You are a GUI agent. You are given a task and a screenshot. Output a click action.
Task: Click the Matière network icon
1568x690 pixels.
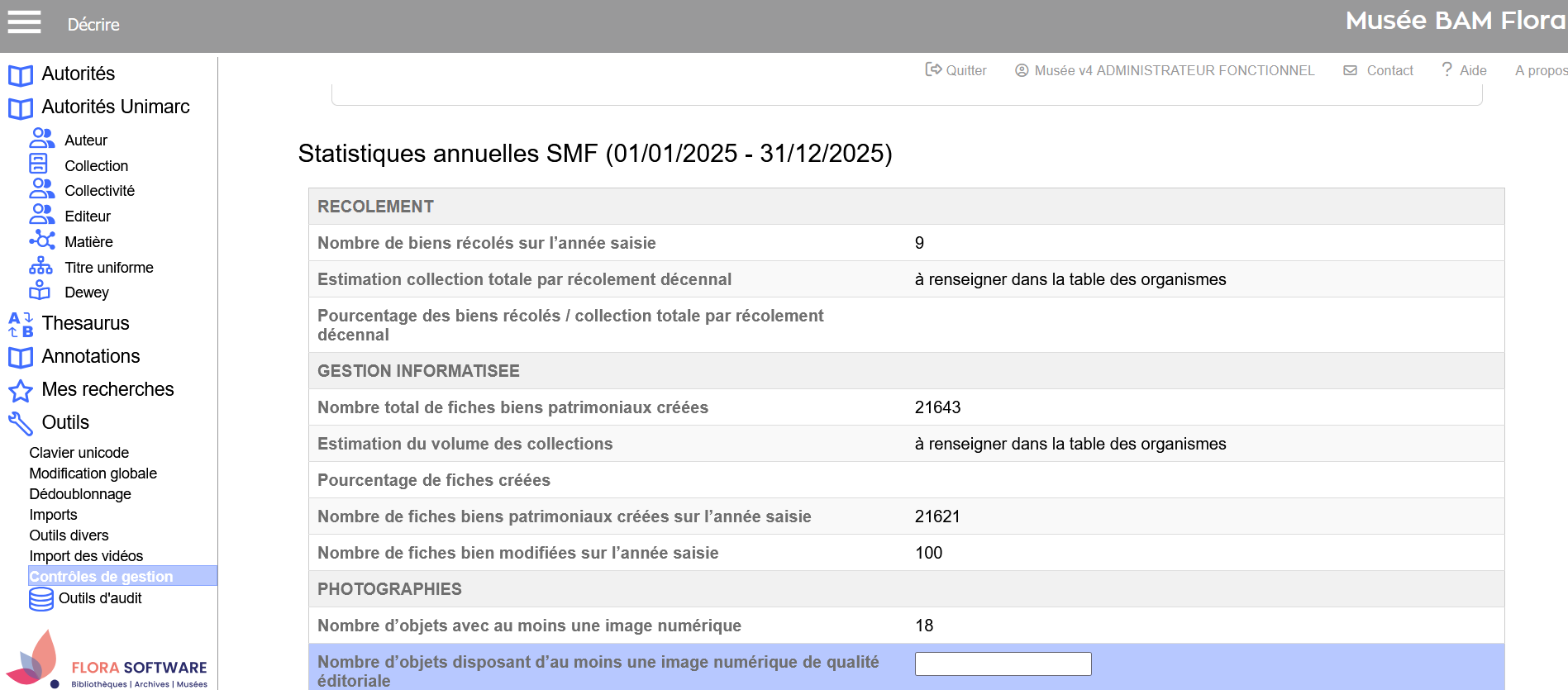pos(41,240)
